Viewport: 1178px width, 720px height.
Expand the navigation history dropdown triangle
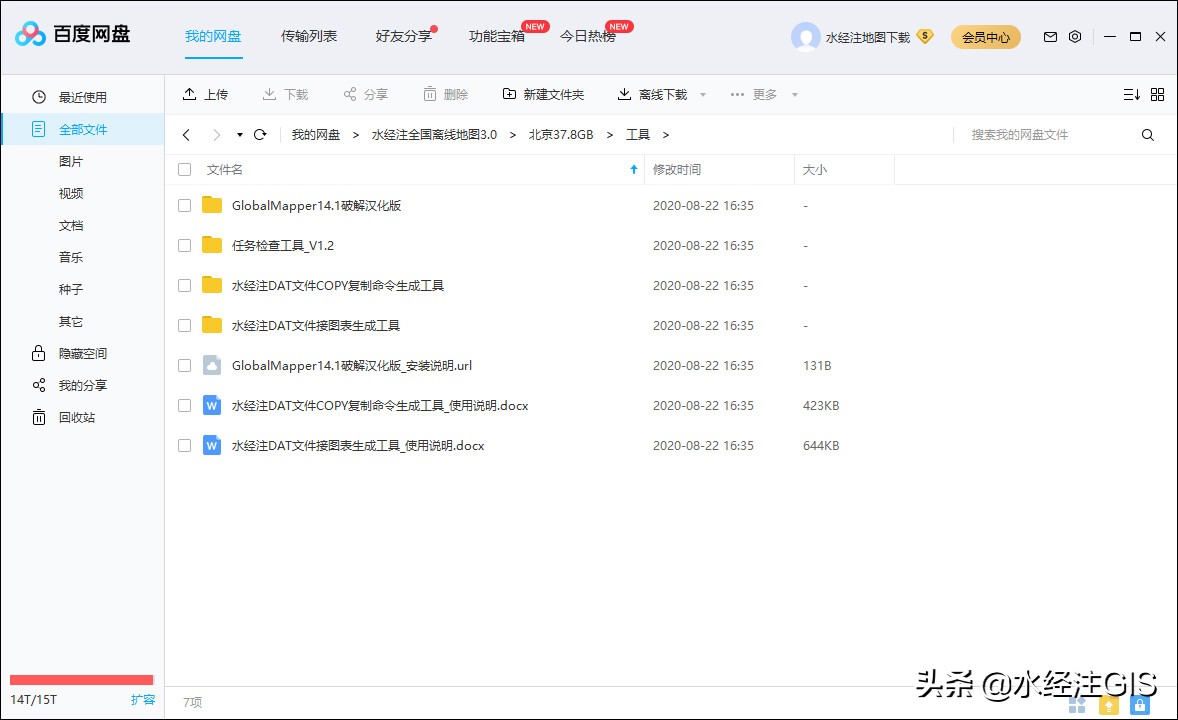tap(240, 135)
